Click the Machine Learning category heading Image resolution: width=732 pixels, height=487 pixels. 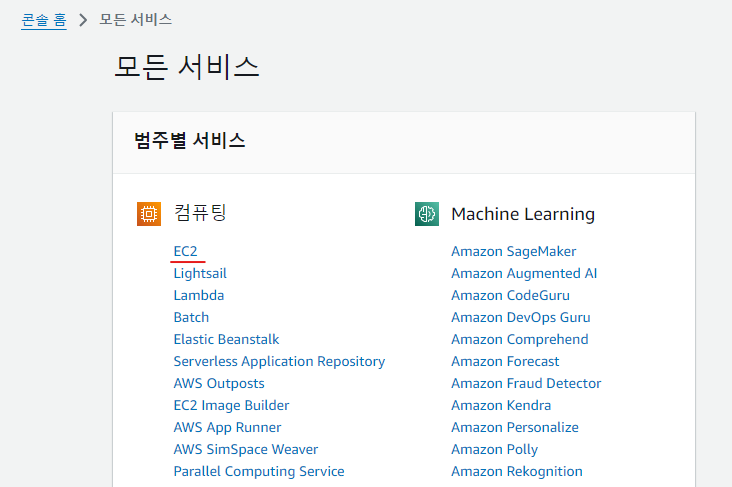tap(523, 214)
